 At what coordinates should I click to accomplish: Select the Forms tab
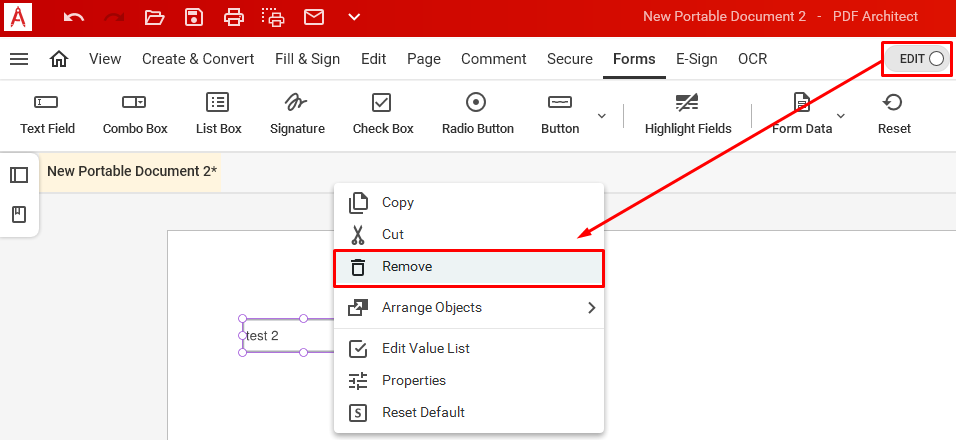pyautogui.click(x=634, y=59)
